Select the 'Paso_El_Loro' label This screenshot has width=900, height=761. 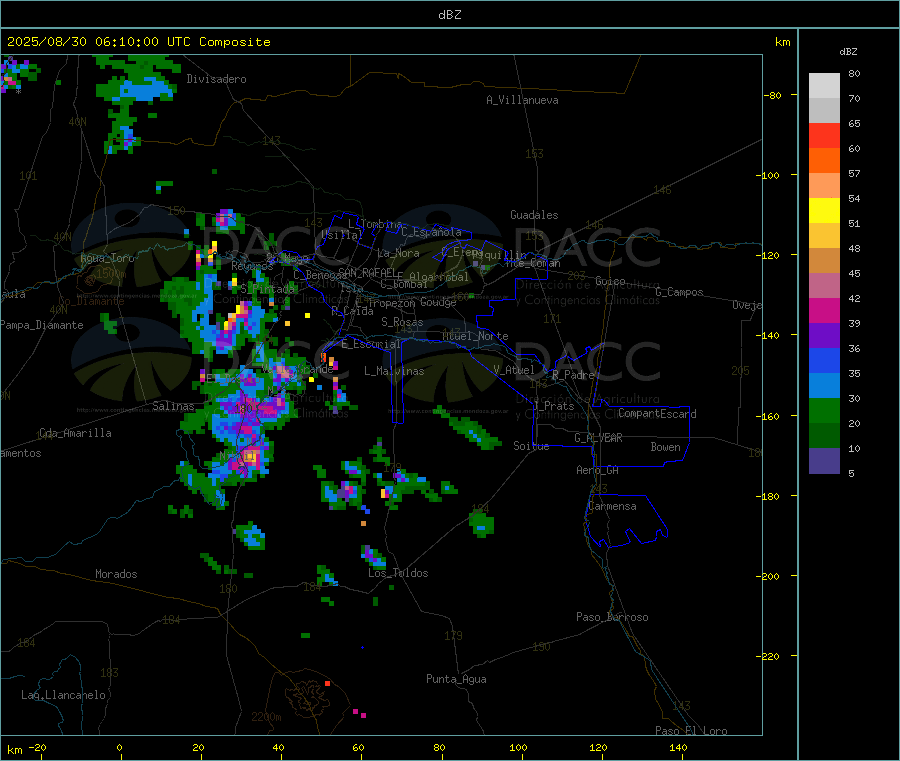click(x=691, y=731)
